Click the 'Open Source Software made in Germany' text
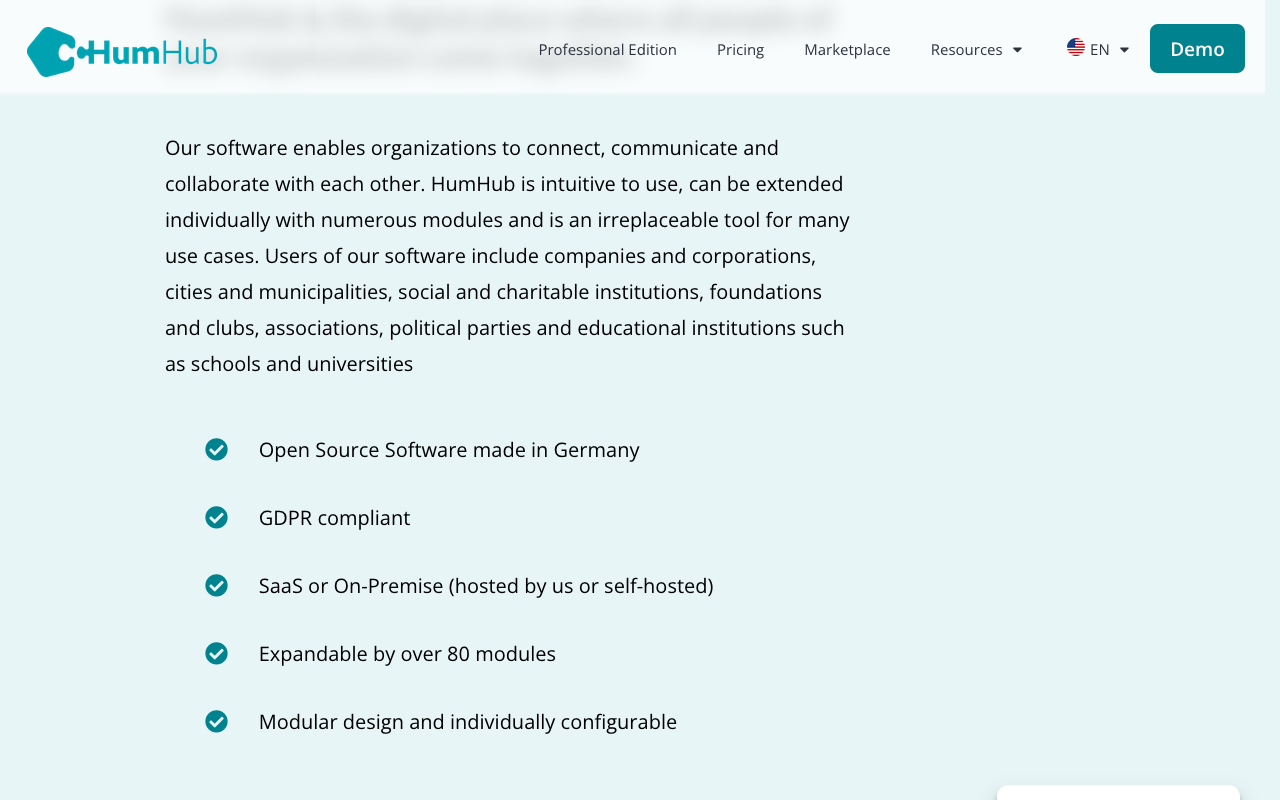Viewport: 1280px width, 800px height. coord(449,450)
